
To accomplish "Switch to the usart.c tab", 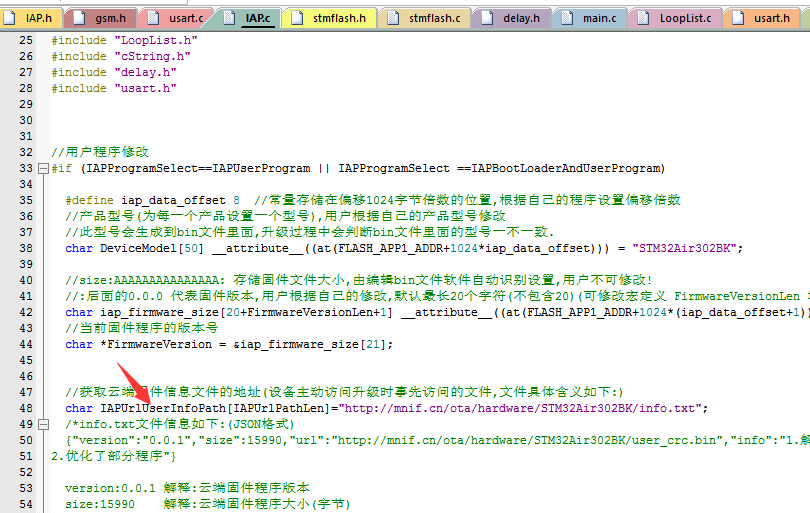I will (x=177, y=18).
